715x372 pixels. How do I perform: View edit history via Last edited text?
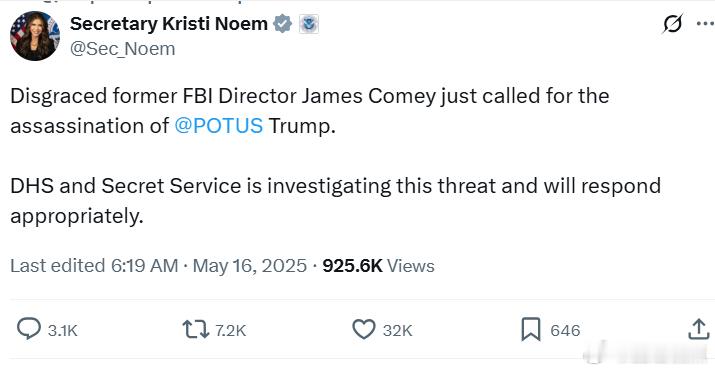94,266
